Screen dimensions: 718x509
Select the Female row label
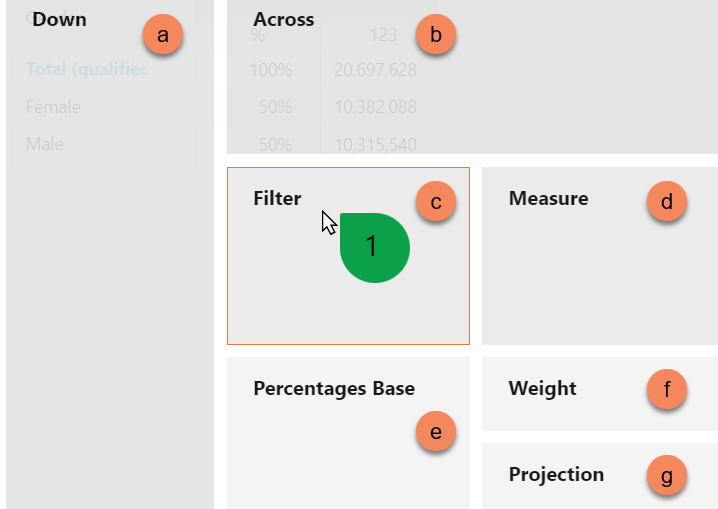pyautogui.click(x=53, y=107)
